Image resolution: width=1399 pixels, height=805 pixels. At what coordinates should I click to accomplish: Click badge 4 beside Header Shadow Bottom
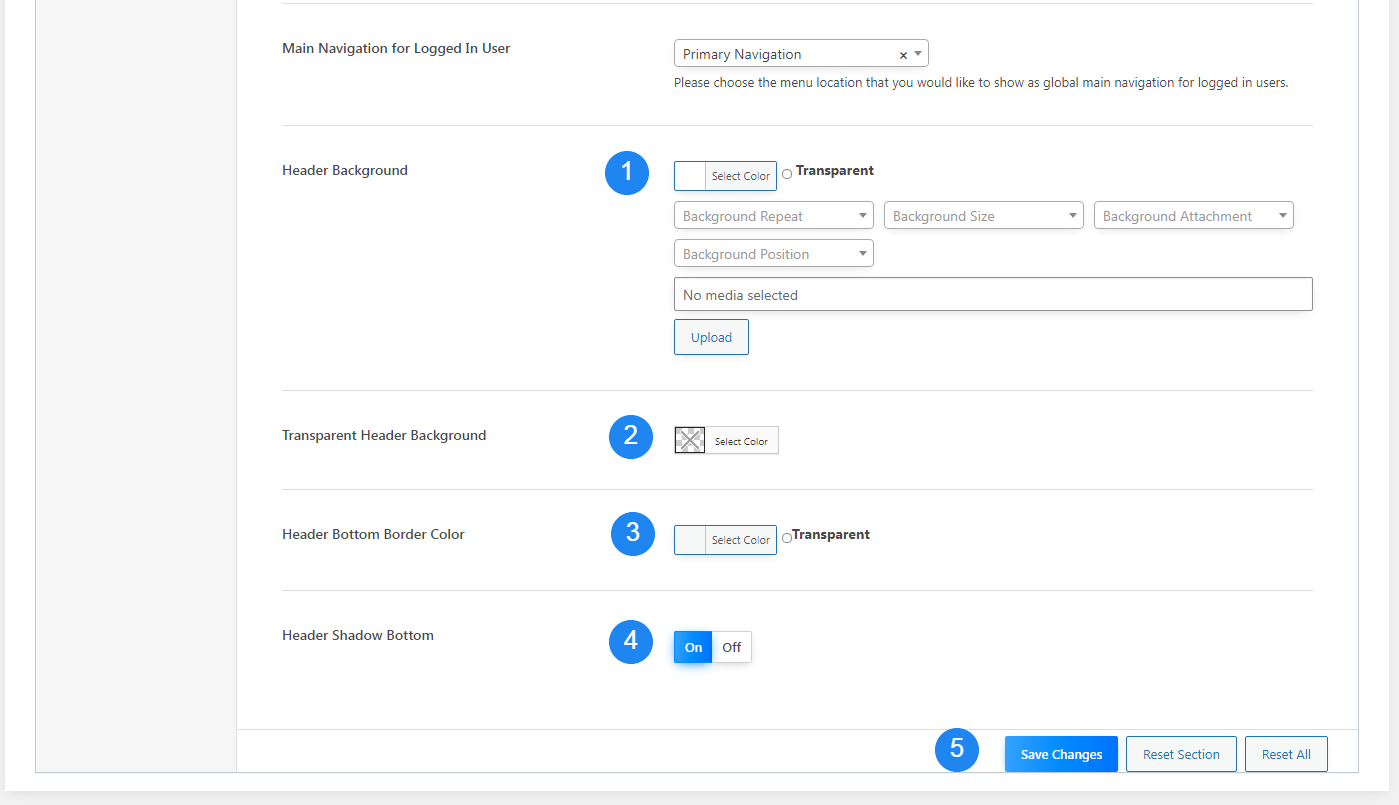click(631, 642)
